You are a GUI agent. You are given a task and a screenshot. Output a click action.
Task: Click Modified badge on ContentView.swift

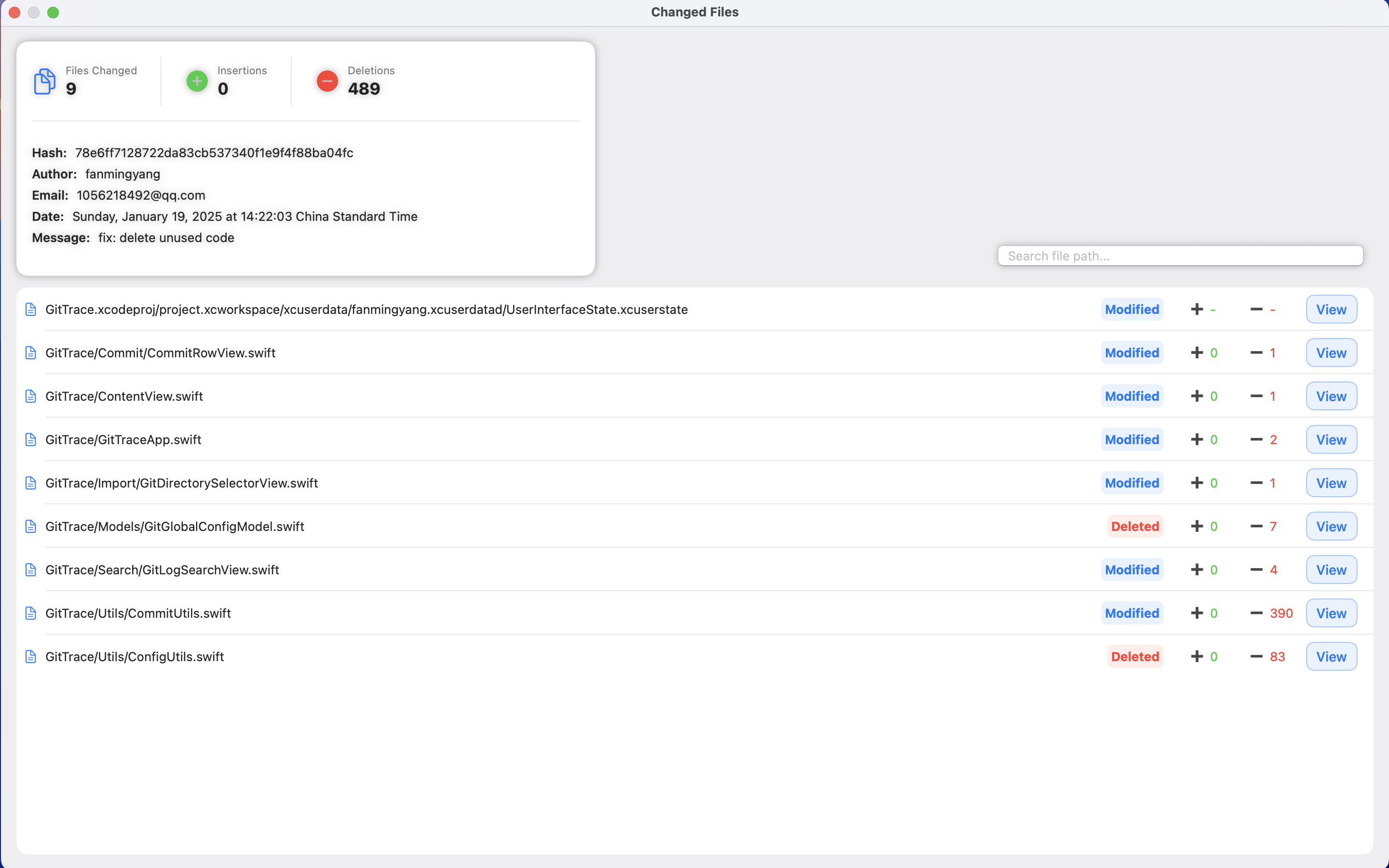pos(1132,396)
